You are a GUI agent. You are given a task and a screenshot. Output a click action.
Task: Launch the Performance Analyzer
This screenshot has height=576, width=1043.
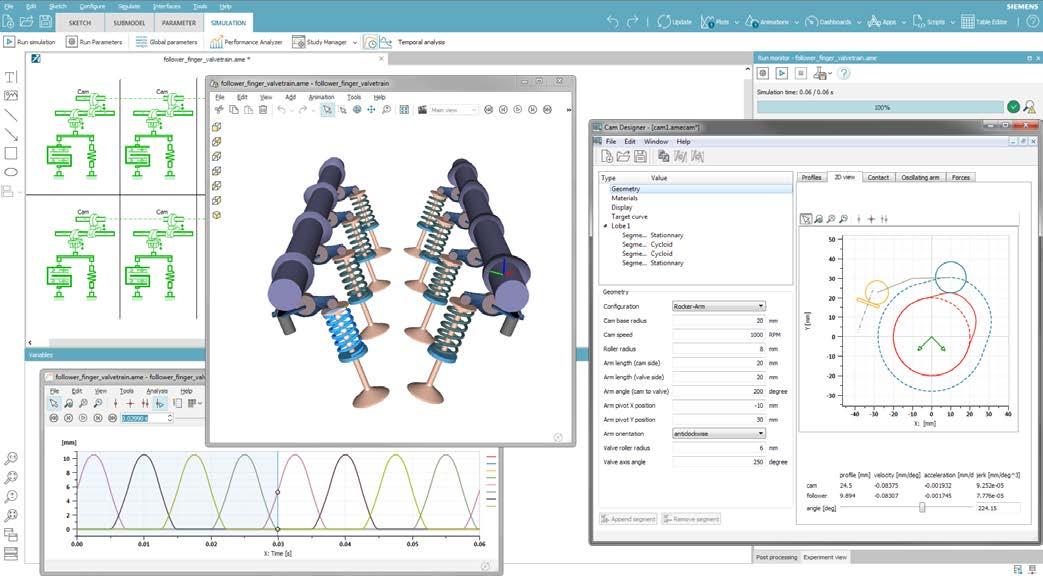[x=246, y=42]
